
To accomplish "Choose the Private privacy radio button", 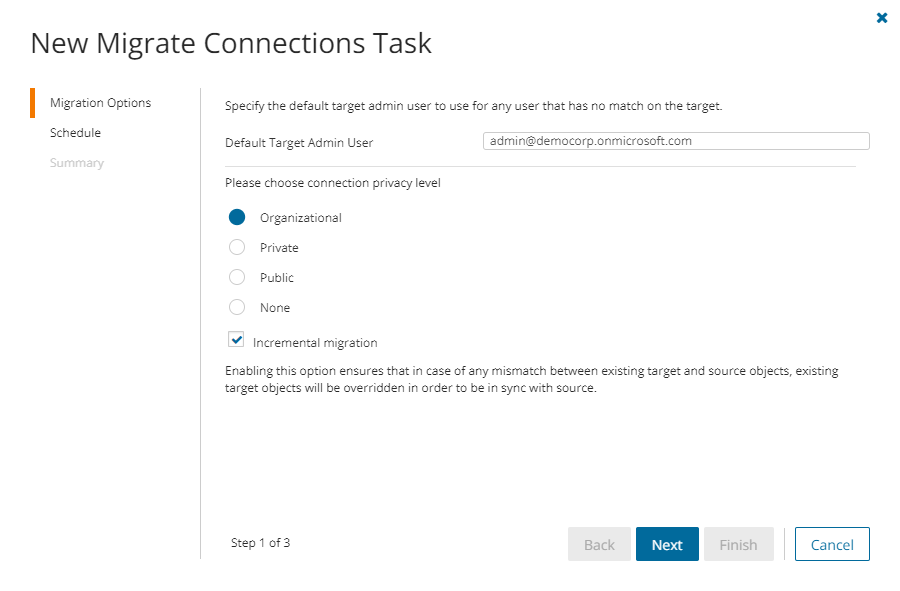I will pyautogui.click(x=237, y=248).
